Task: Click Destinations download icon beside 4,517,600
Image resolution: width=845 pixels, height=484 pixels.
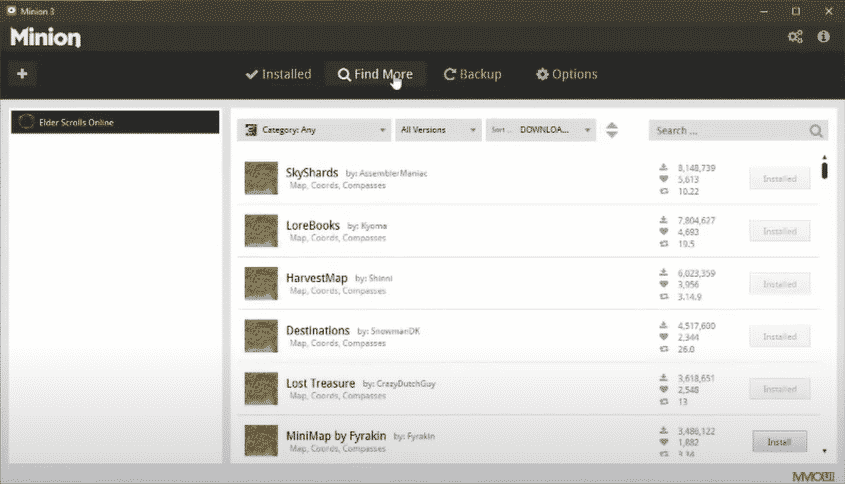Action: 663,325
